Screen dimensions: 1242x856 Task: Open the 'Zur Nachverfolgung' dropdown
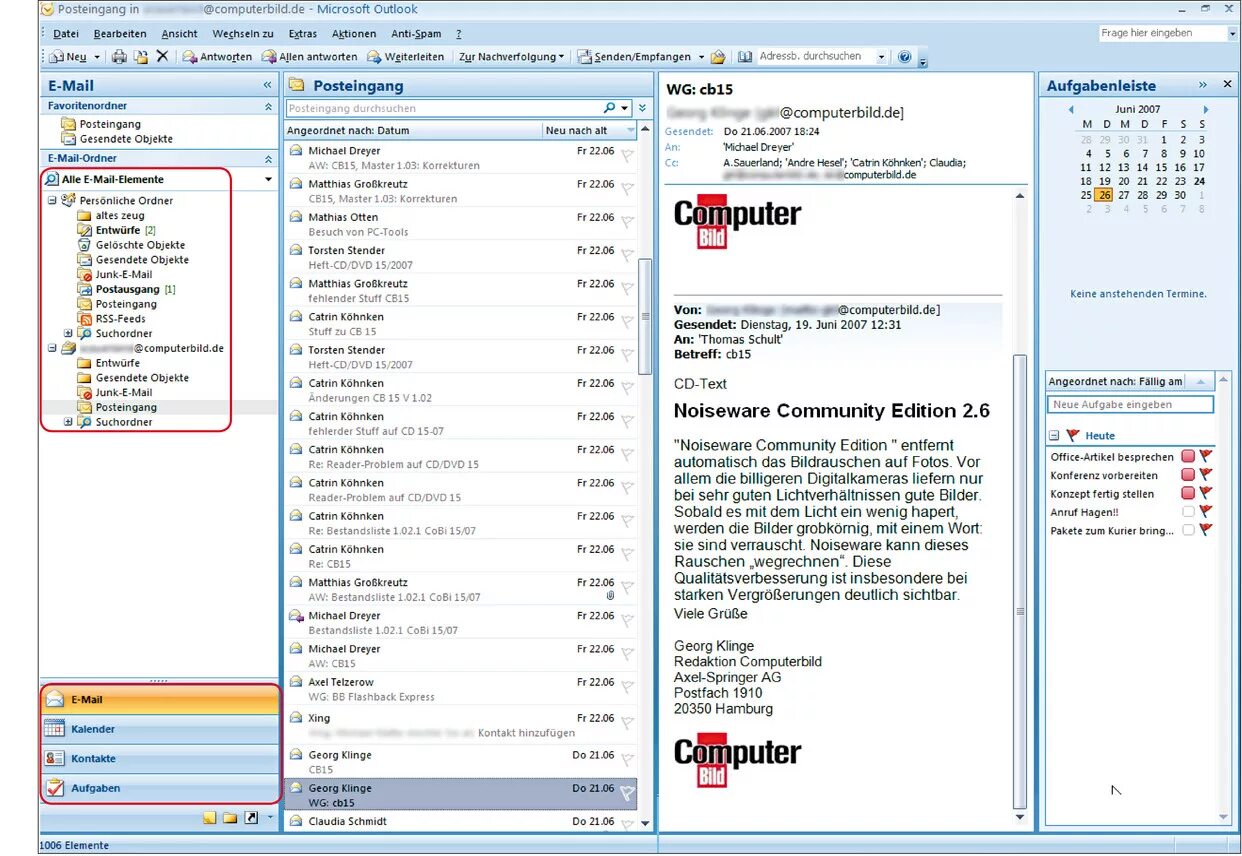[x=511, y=57]
